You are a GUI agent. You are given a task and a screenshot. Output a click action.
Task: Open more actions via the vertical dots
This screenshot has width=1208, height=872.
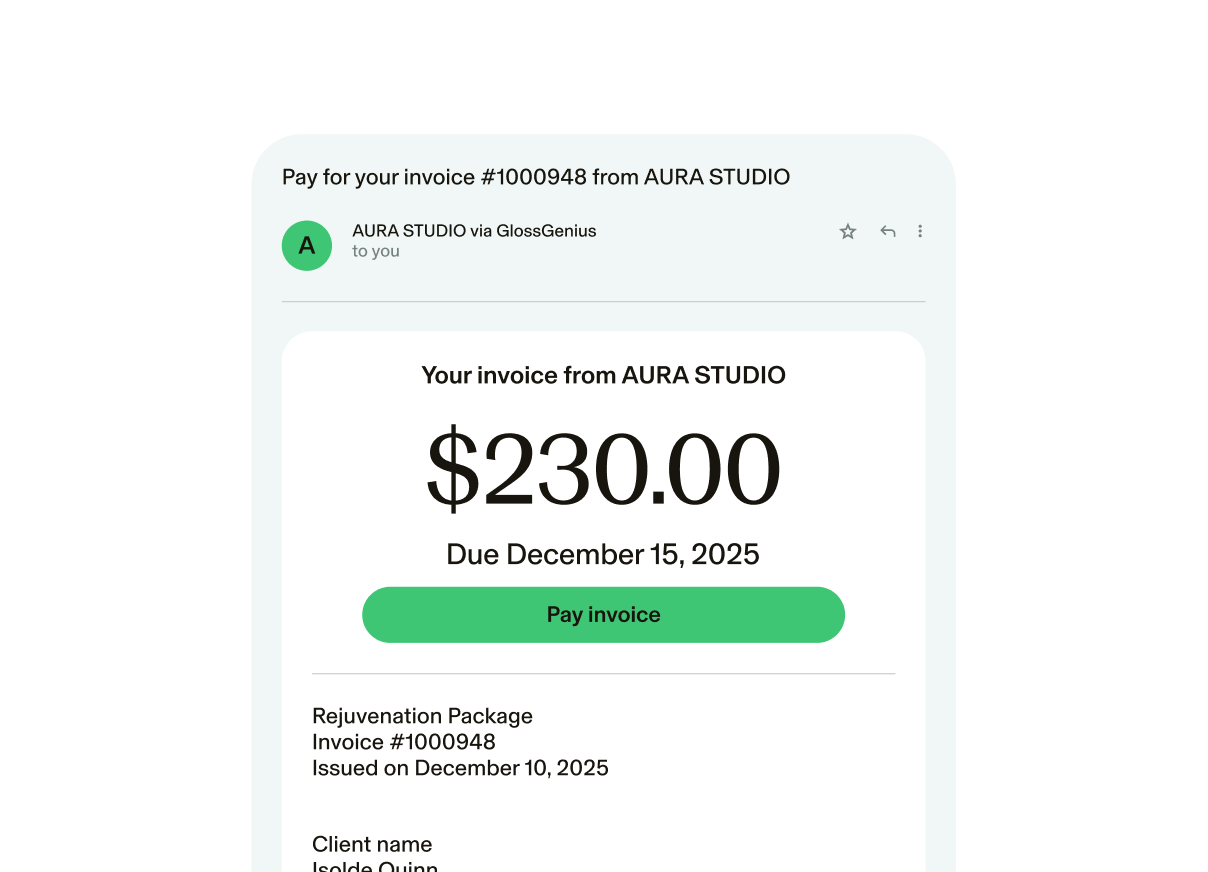coord(920,231)
